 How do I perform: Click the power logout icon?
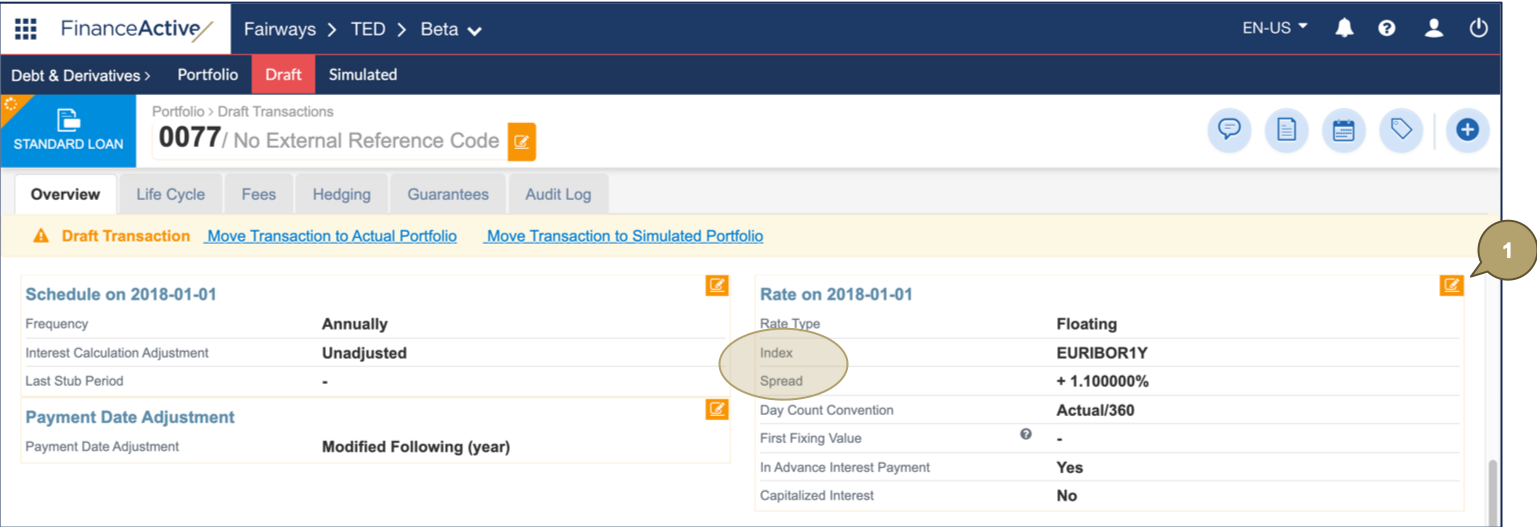point(1478,28)
